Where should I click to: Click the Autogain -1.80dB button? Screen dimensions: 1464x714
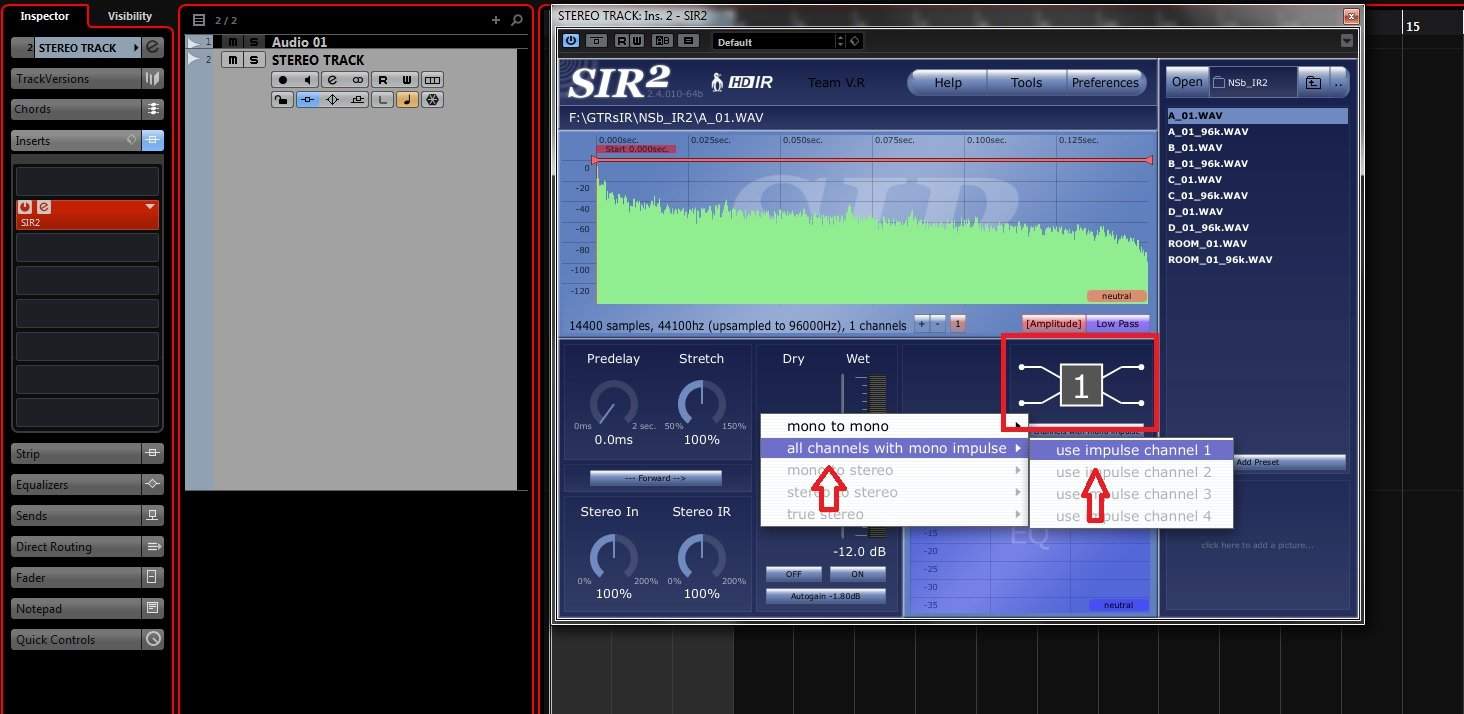[x=826, y=596]
